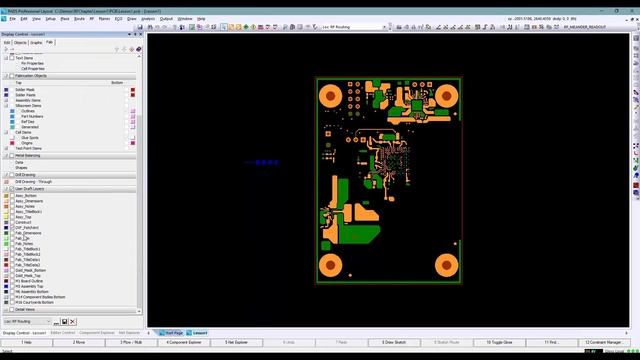Open the Setup menu
The image size is (640, 360).
[50, 19]
